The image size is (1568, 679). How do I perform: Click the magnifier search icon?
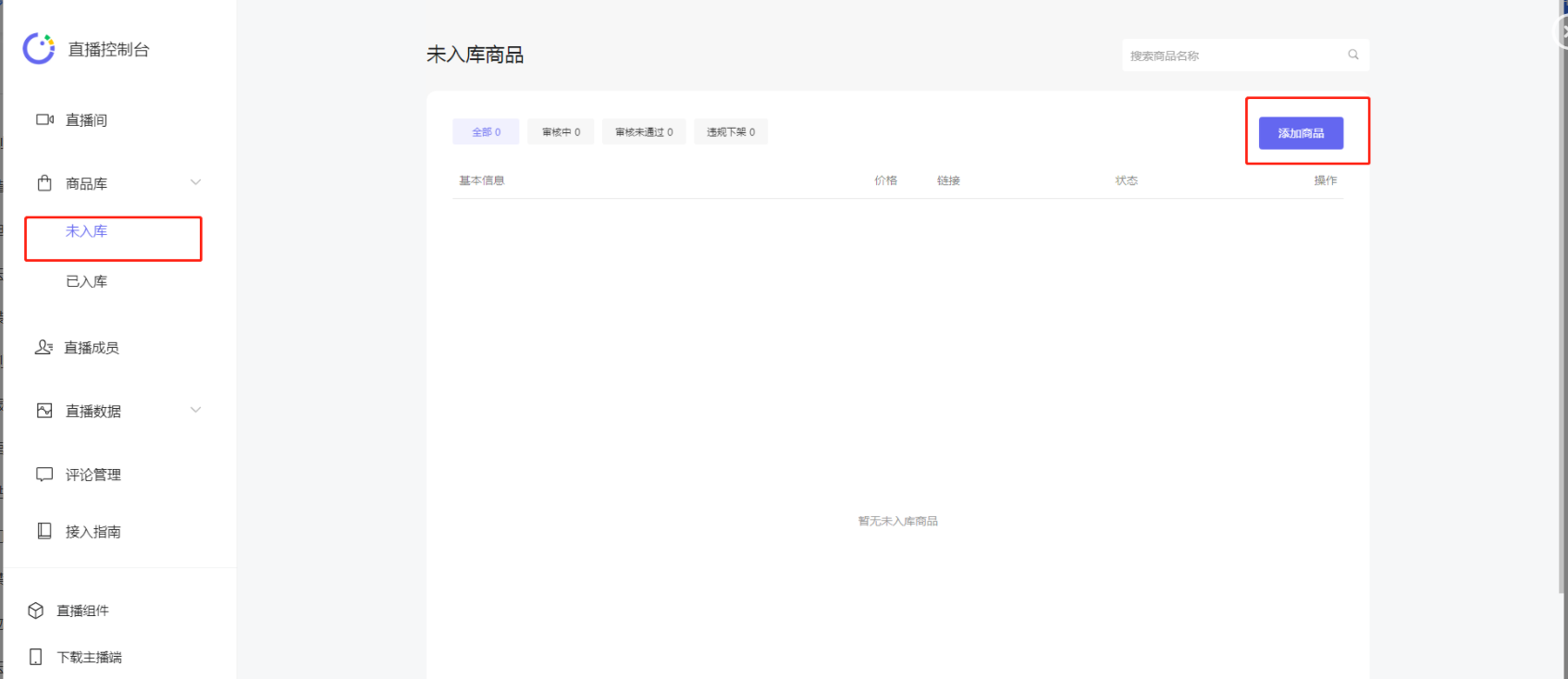click(1352, 56)
